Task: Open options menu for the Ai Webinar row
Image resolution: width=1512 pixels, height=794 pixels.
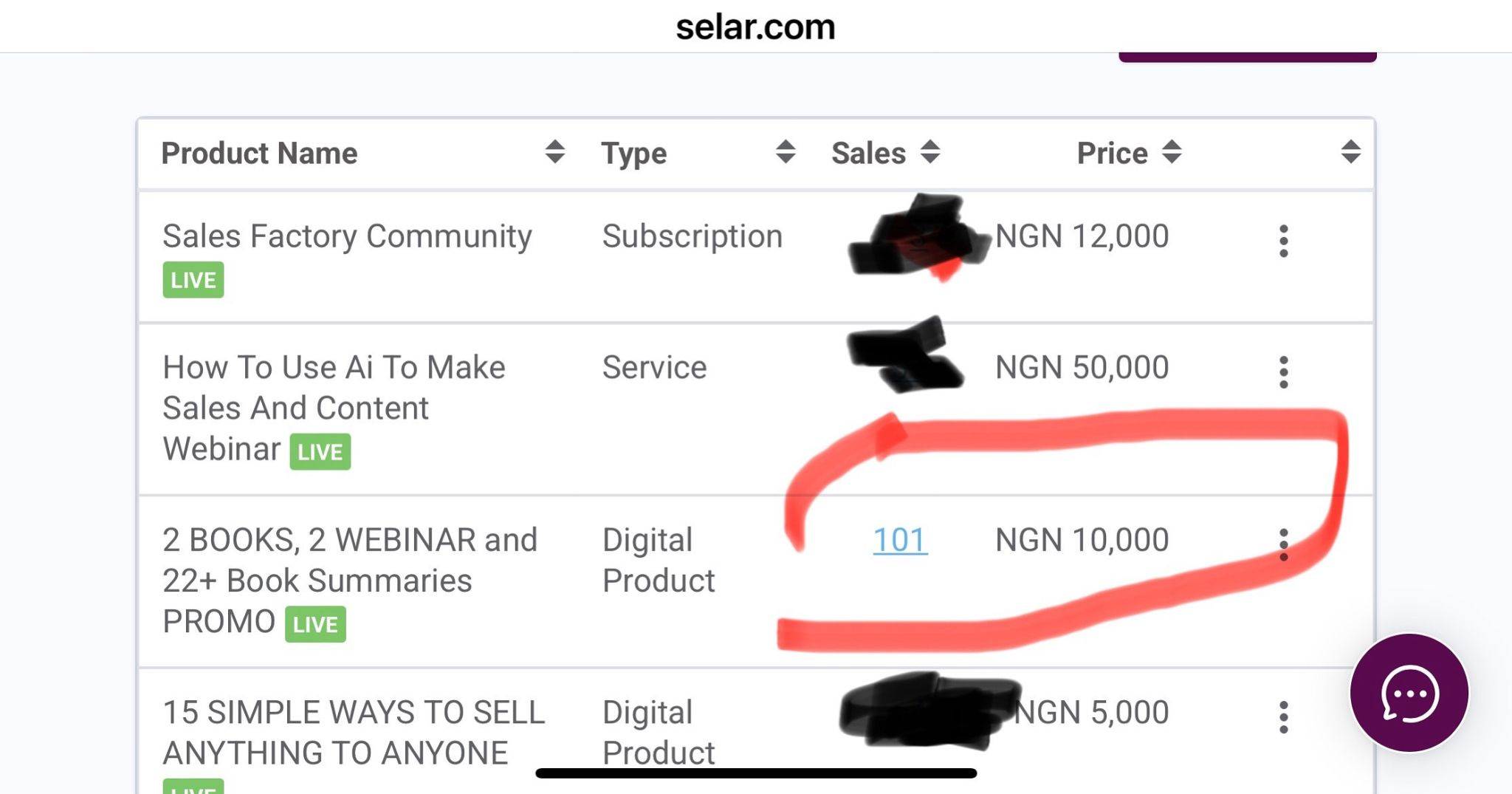Action: tap(1284, 372)
